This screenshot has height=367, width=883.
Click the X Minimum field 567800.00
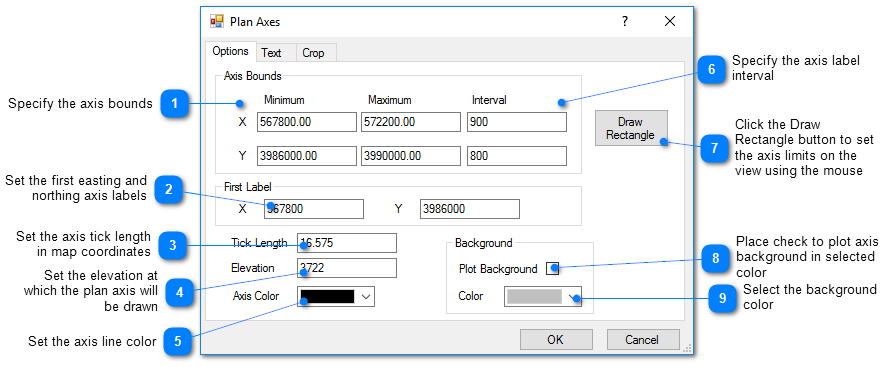tap(307, 122)
